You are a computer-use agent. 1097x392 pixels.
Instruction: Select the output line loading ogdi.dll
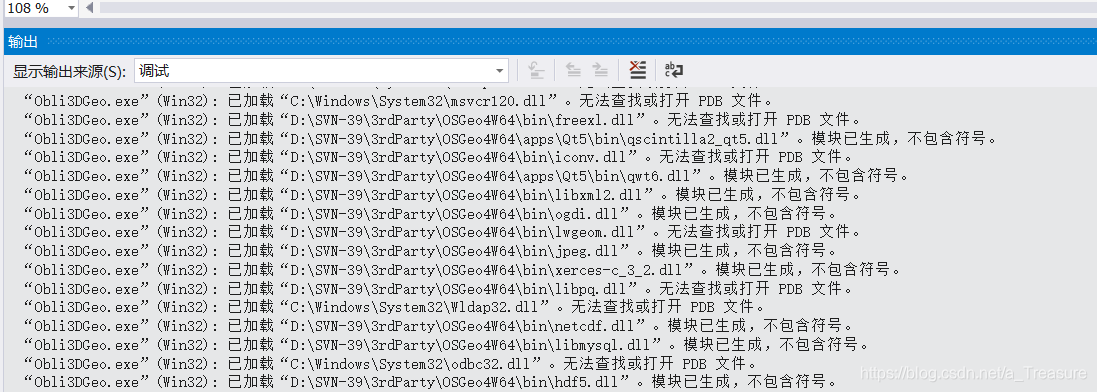[431, 214]
